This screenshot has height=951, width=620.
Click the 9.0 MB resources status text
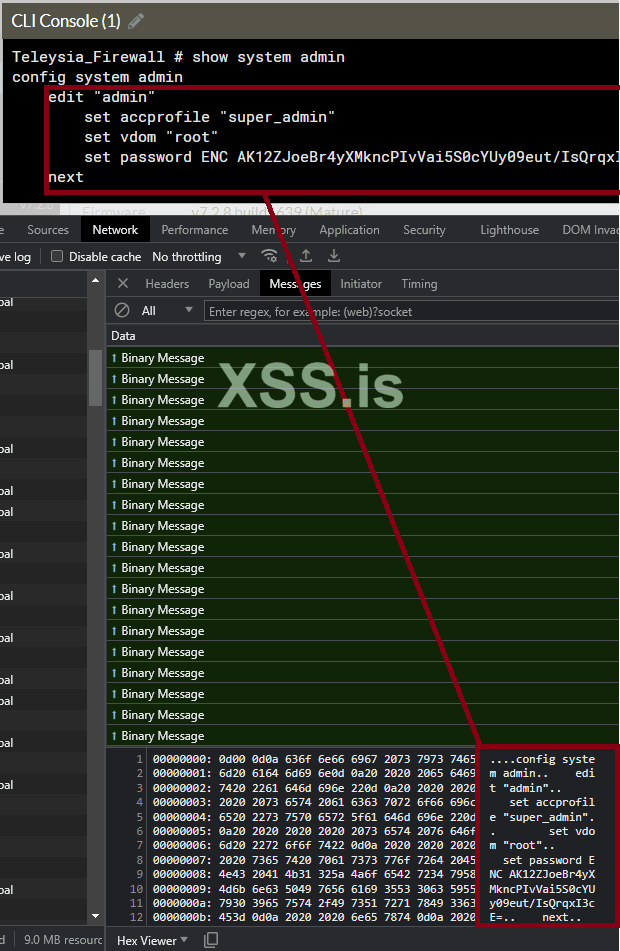click(63, 939)
